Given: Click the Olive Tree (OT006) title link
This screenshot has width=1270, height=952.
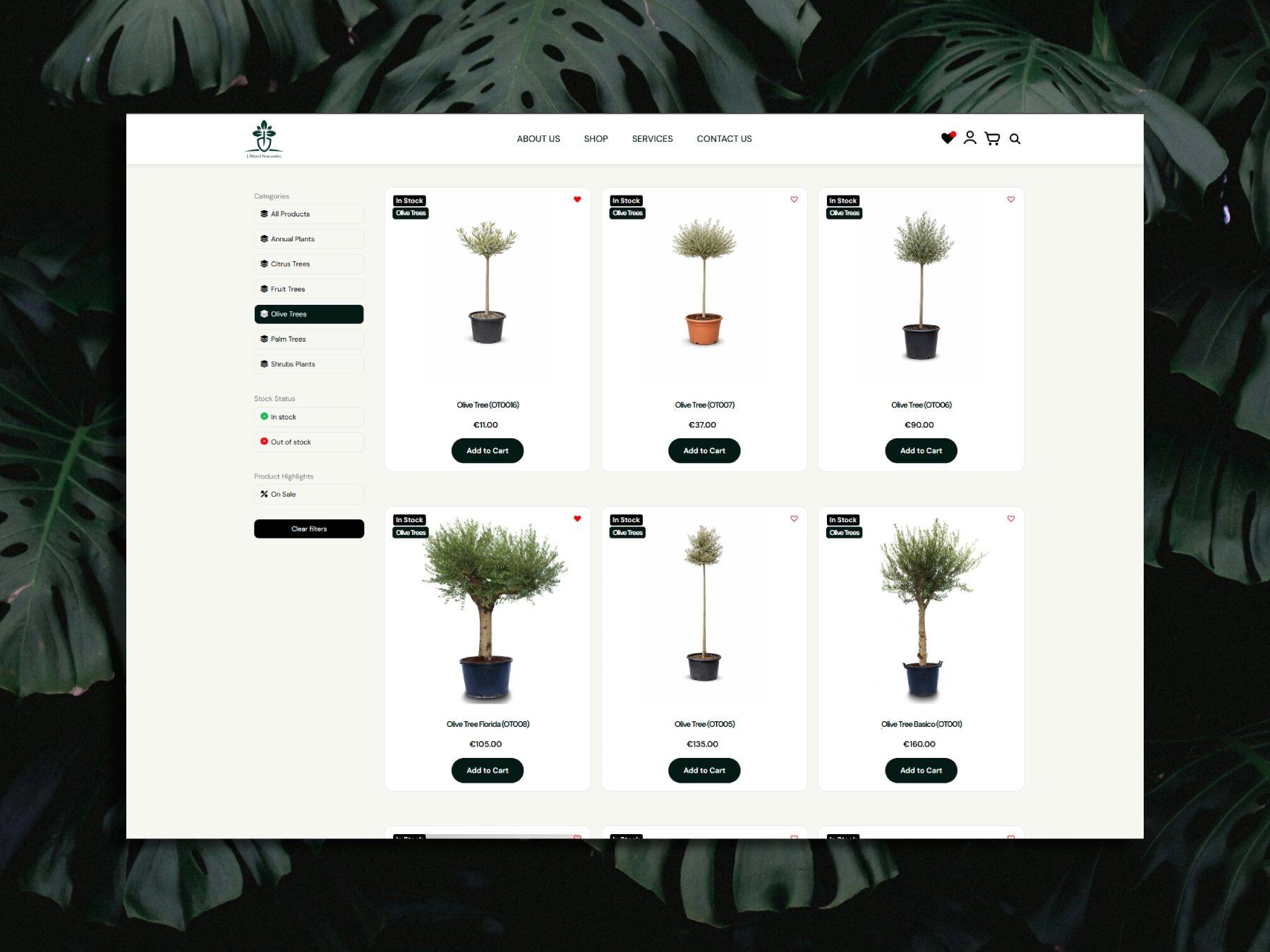Looking at the screenshot, I should point(921,405).
